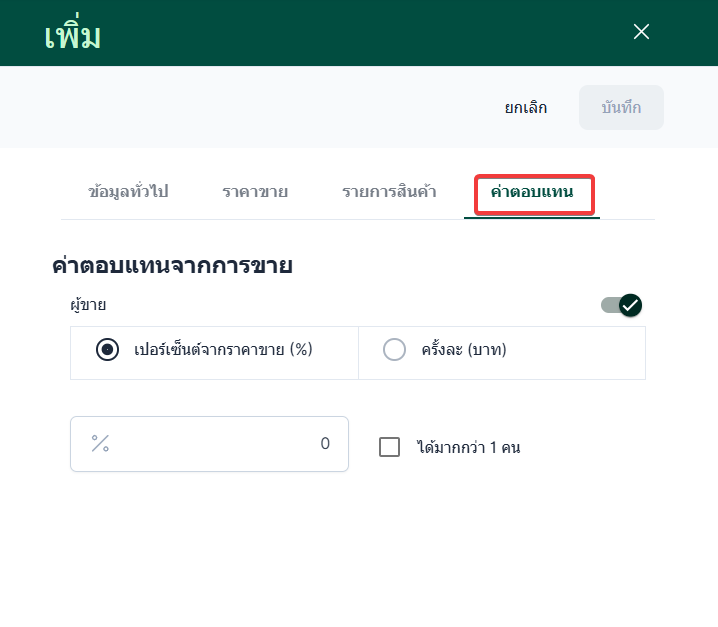The height and width of the screenshot is (627, 718).
Task: Select the ค่าตอบแทน tab
Action: [532, 192]
